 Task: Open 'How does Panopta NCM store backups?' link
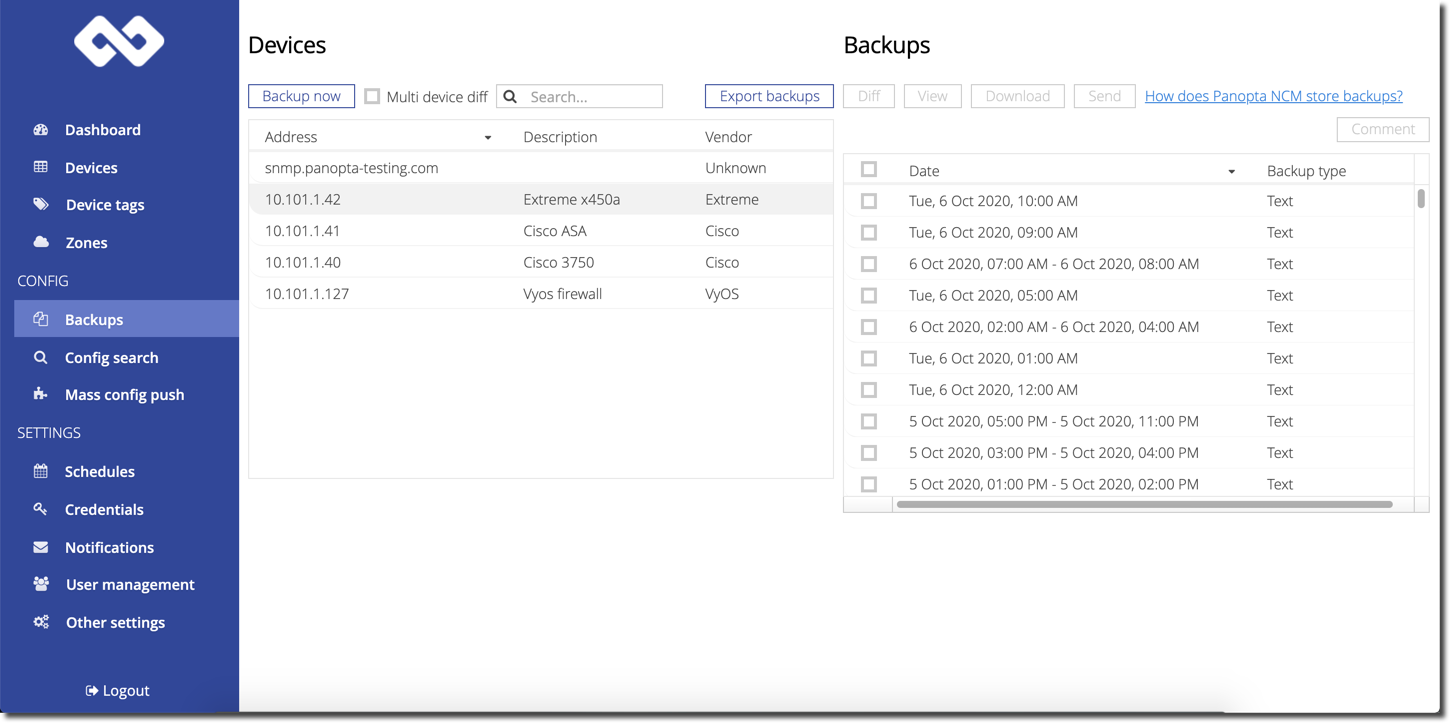click(x=1273, y=96)
